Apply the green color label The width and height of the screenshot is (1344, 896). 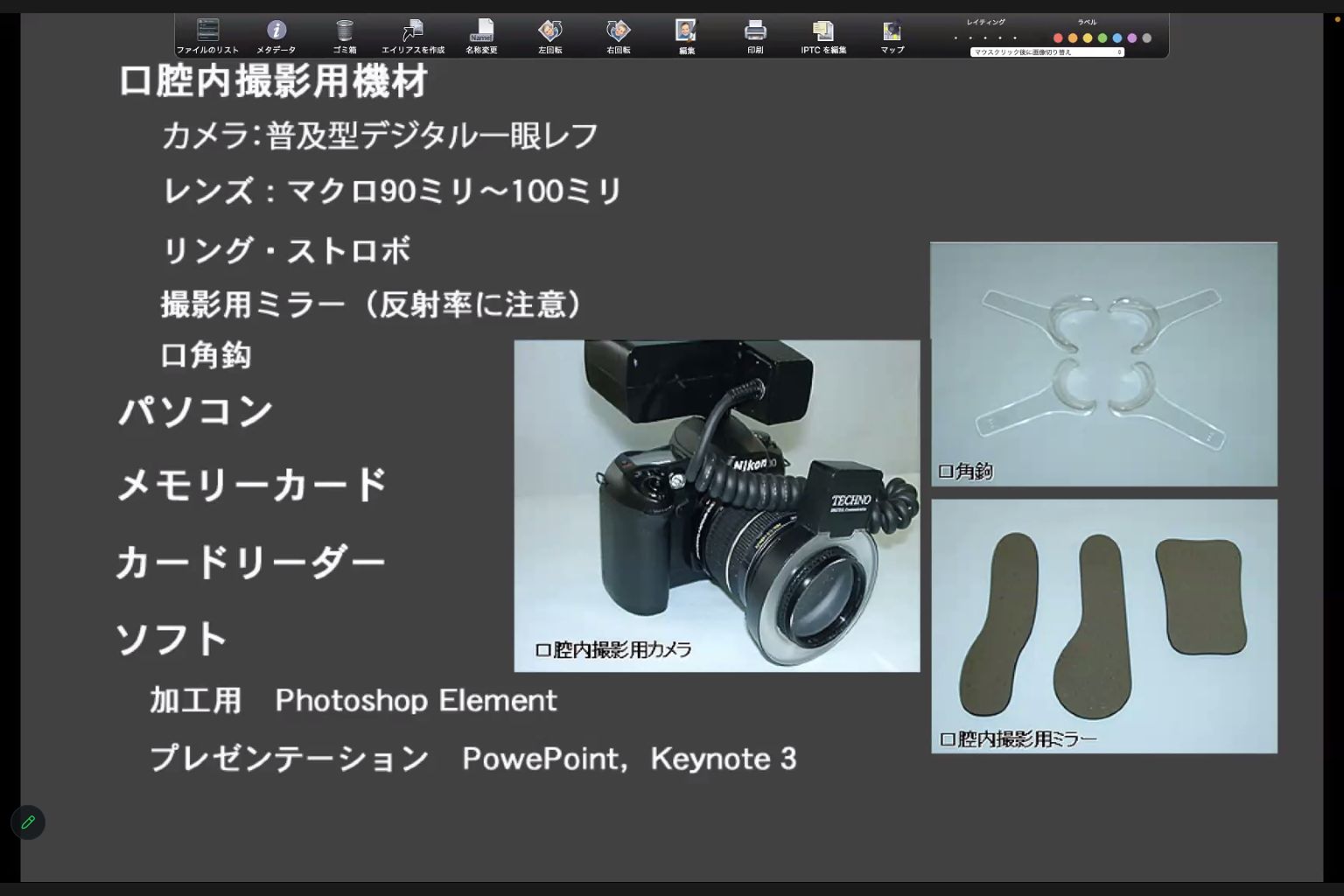[1102, 38]
